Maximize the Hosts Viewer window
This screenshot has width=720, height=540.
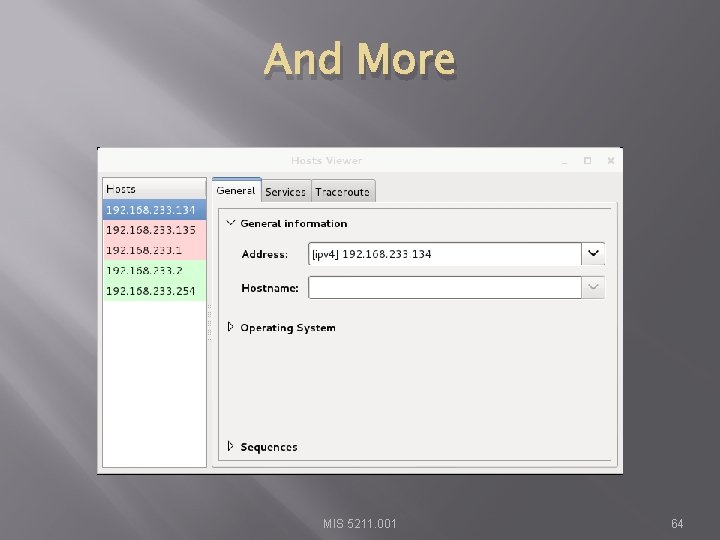pyautogui.click(x=587, y=160)
